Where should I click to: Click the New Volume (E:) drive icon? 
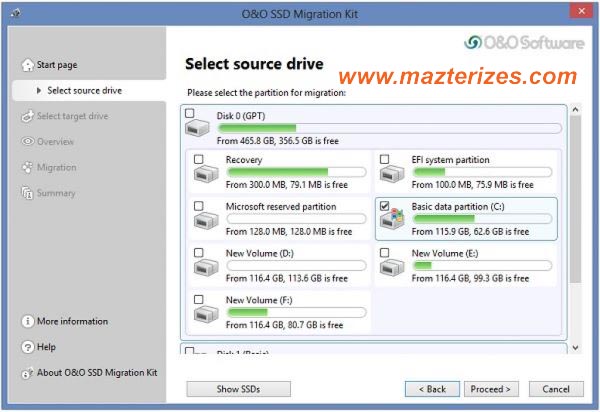pos(392,267)
